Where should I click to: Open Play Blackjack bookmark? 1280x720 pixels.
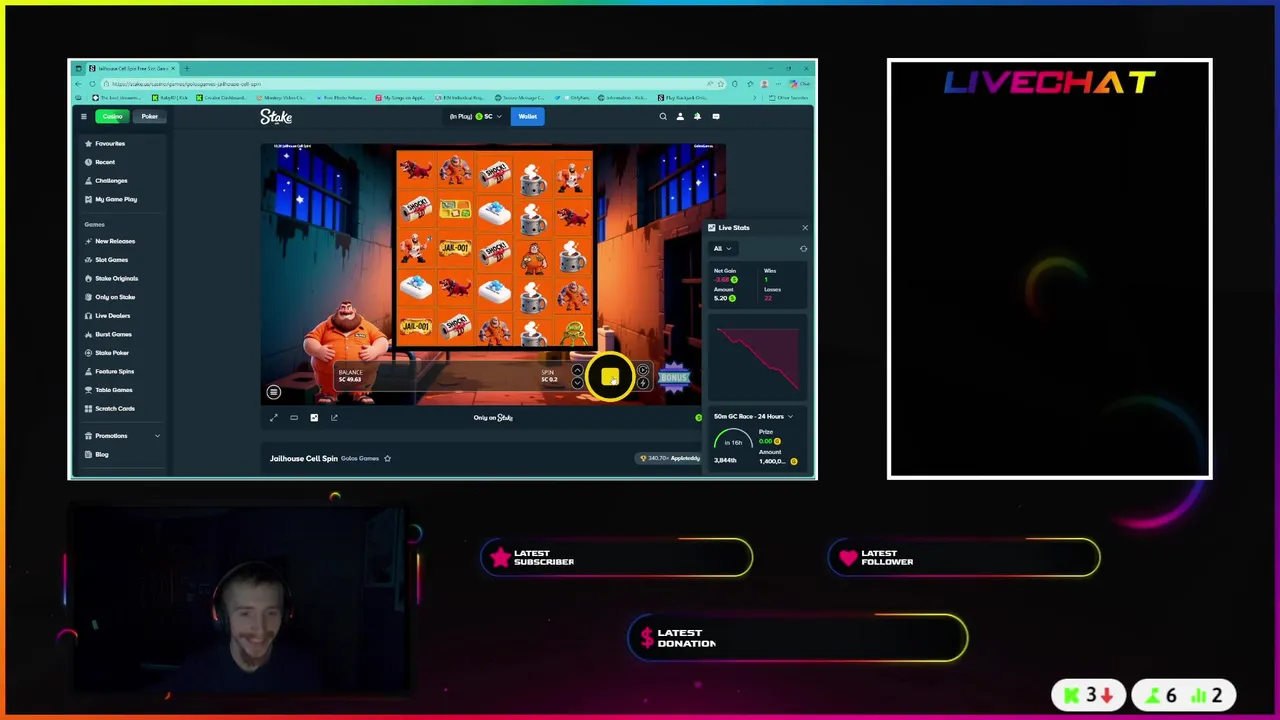pyautogui.click(x=682, y=98)
